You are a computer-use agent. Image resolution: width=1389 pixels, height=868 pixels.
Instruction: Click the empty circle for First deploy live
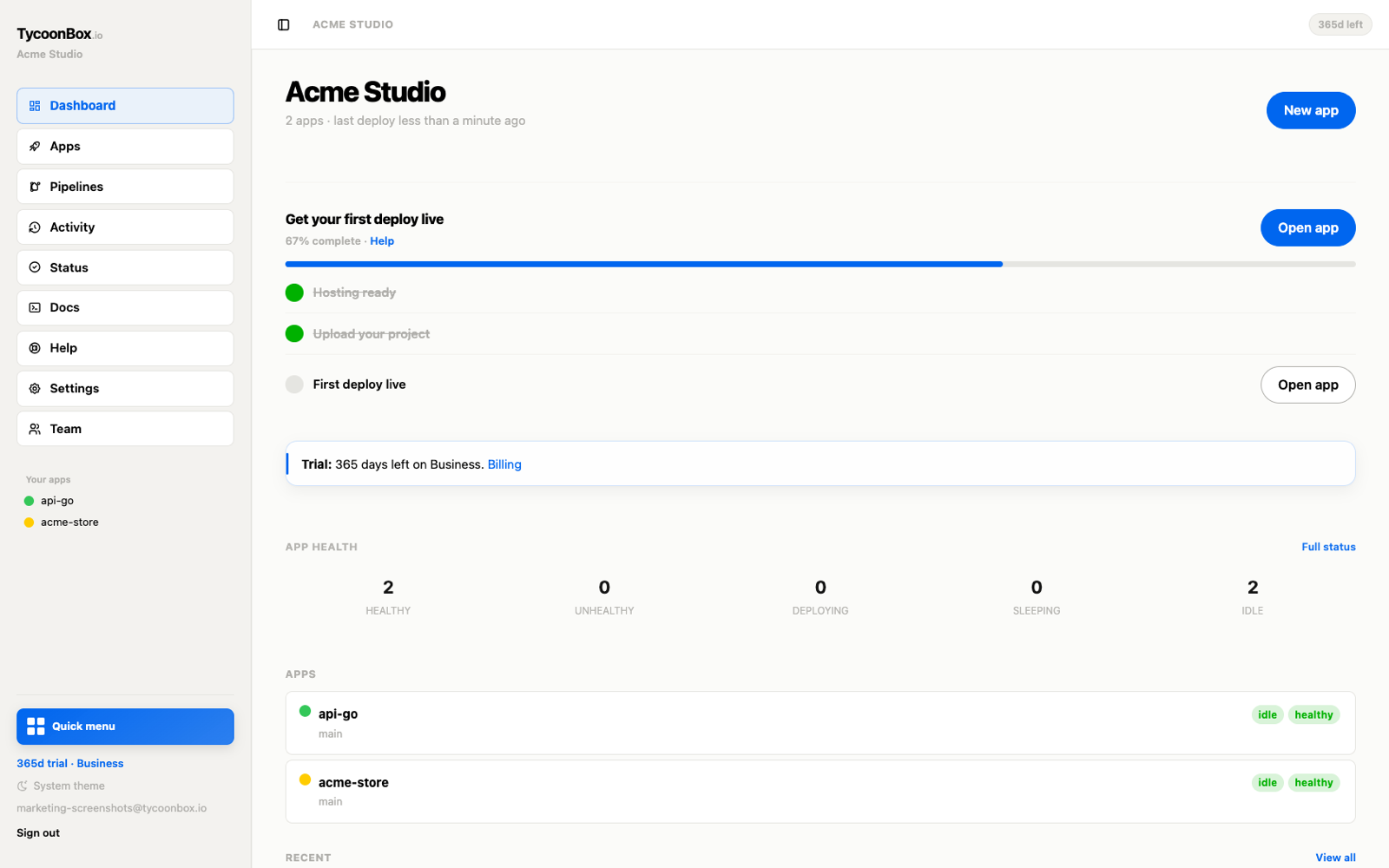click(294, 385)
